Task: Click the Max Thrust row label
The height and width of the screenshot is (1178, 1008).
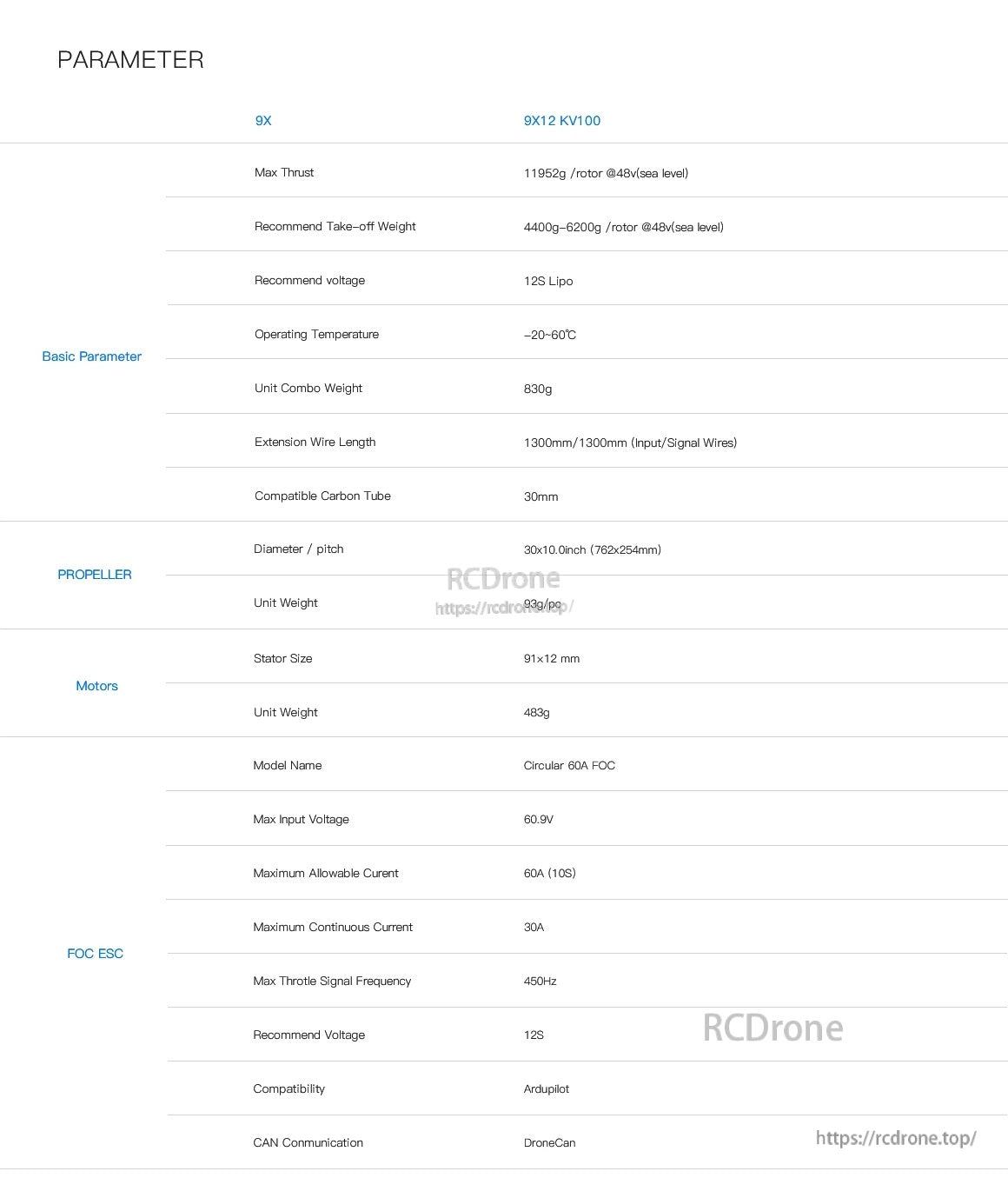Action: [x=284, y=173]
